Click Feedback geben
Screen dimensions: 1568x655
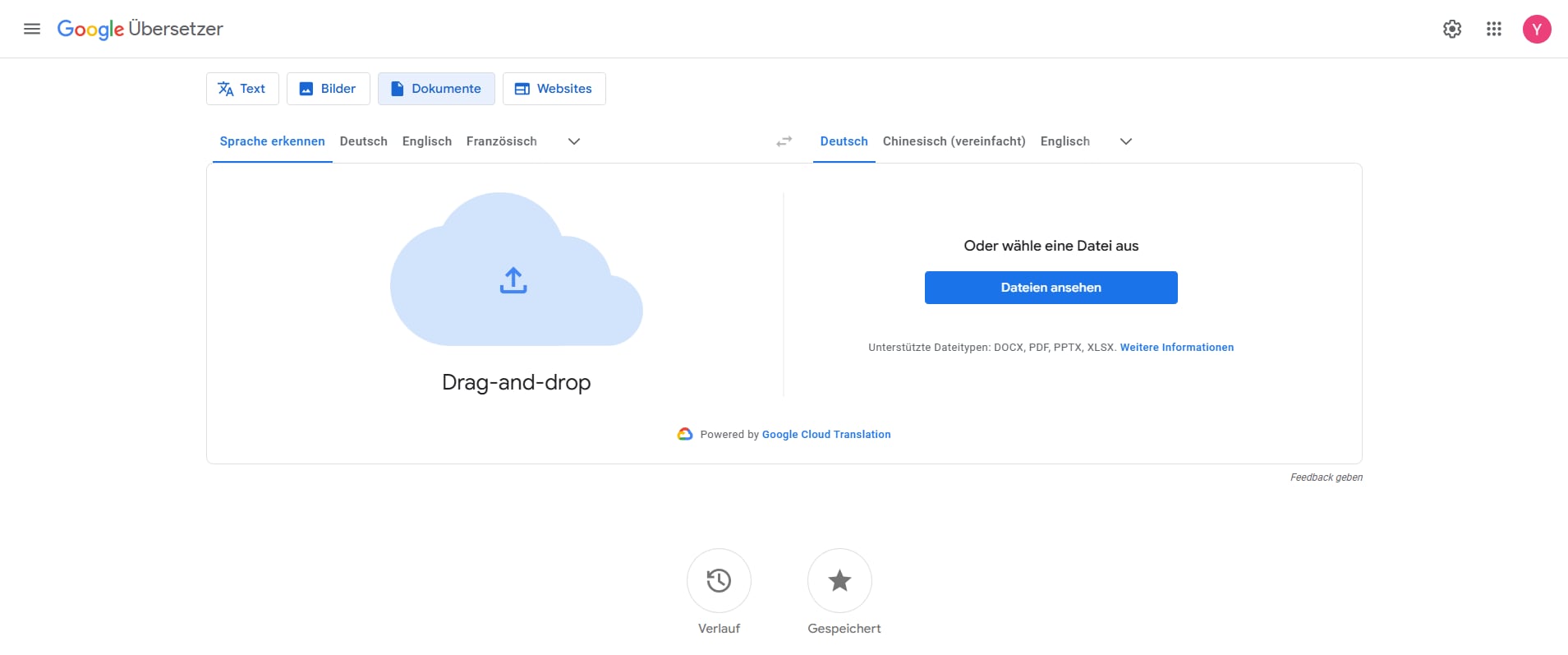(x=1327, y=477)
